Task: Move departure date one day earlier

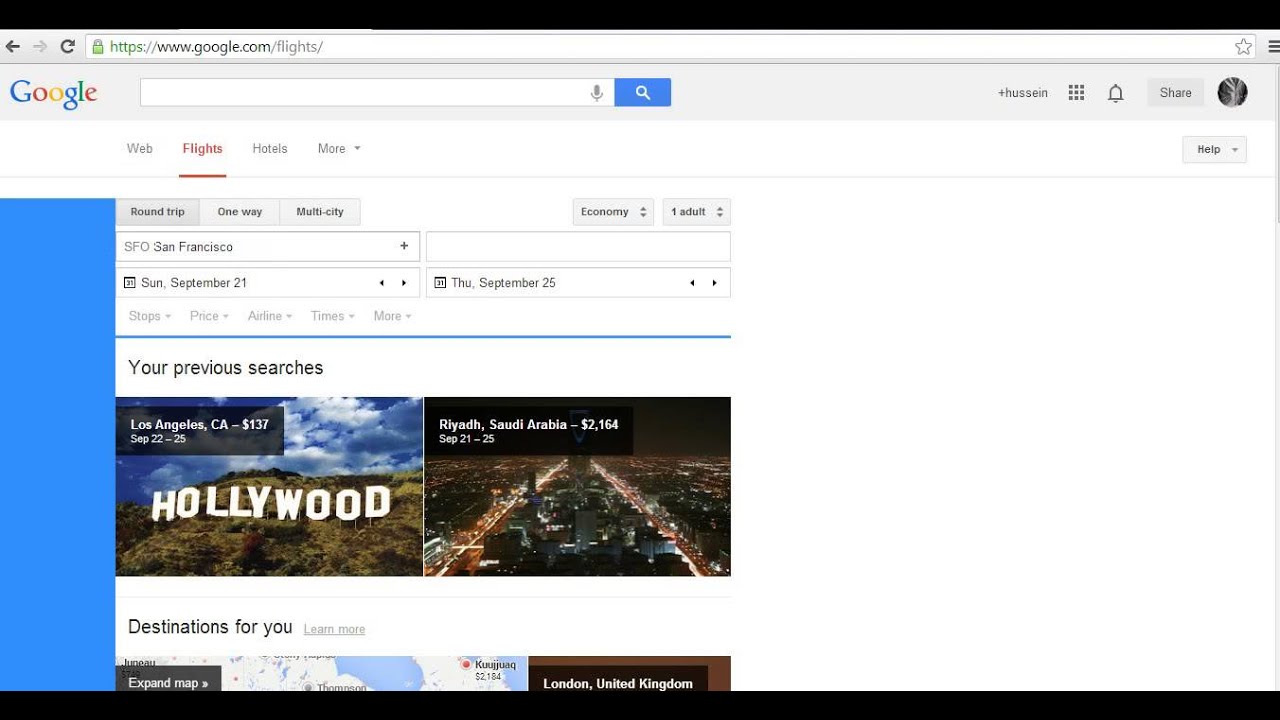Action: [381, 283]
